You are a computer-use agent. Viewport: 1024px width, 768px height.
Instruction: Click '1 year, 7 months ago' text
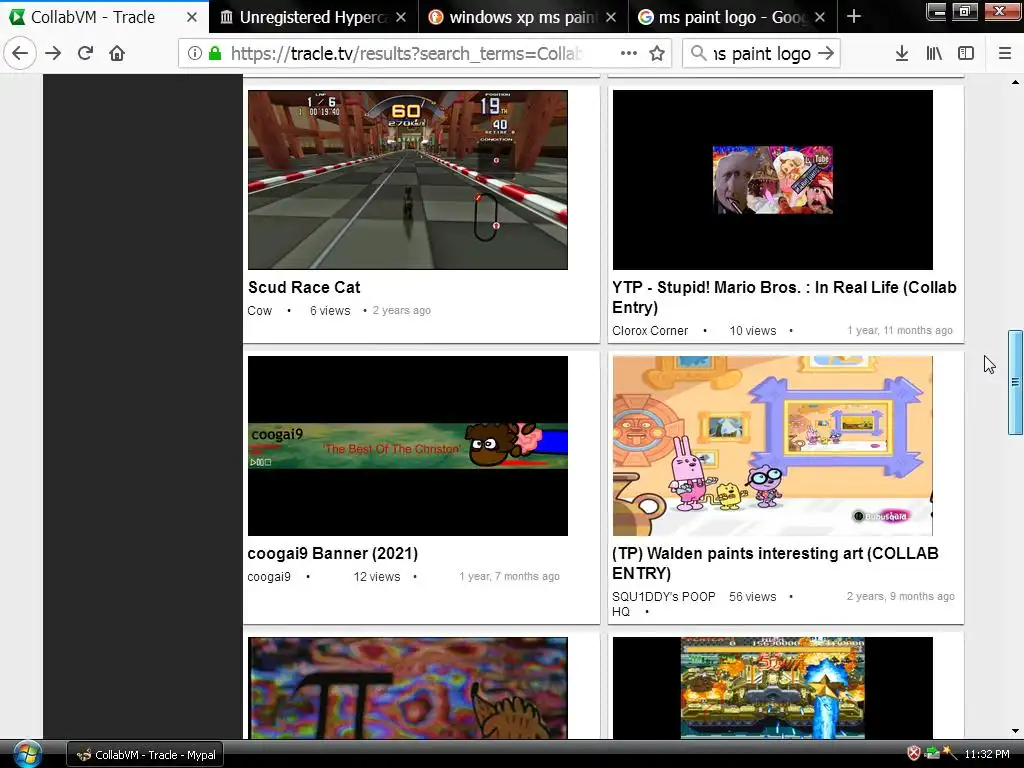click(x=509, y=577)
